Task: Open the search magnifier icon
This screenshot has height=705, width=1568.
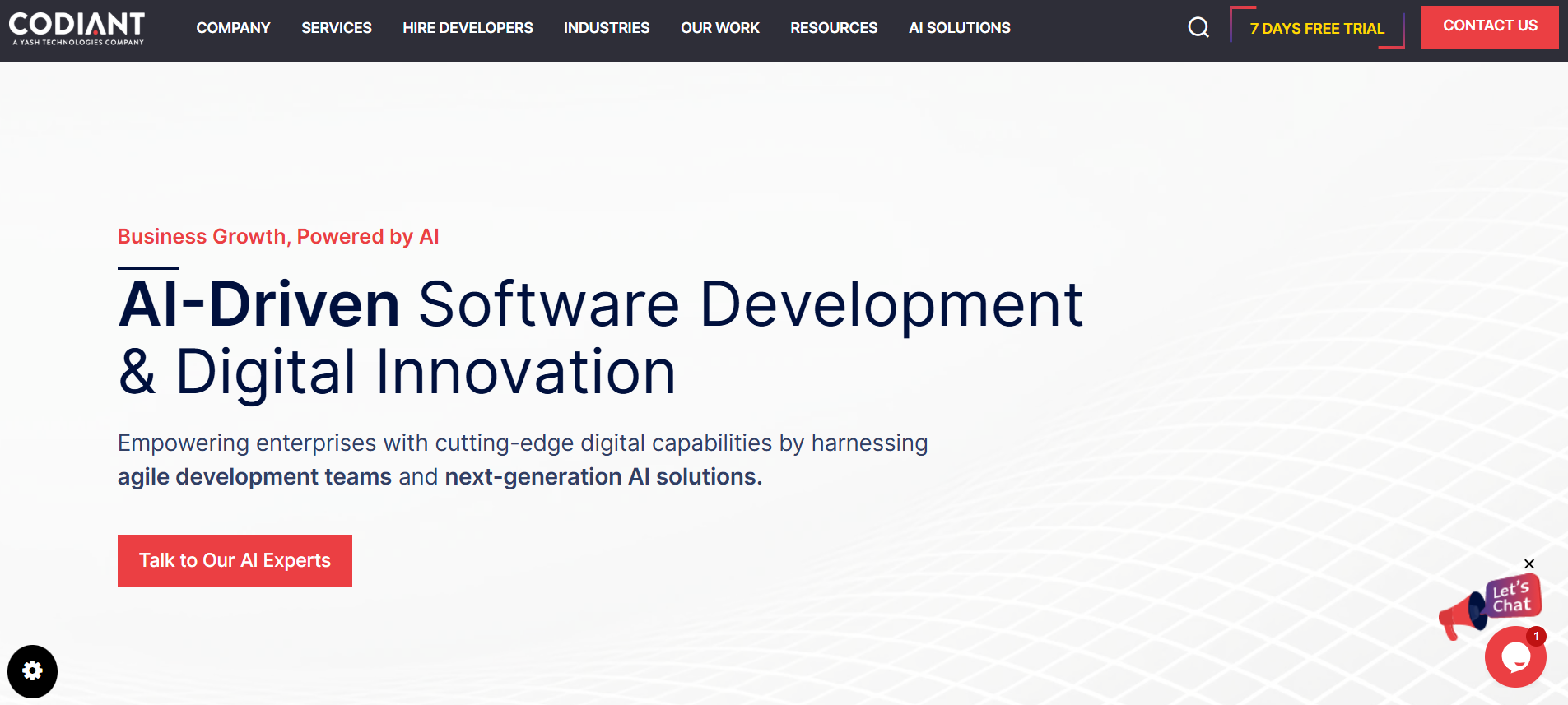Action: coord(1198,28)
